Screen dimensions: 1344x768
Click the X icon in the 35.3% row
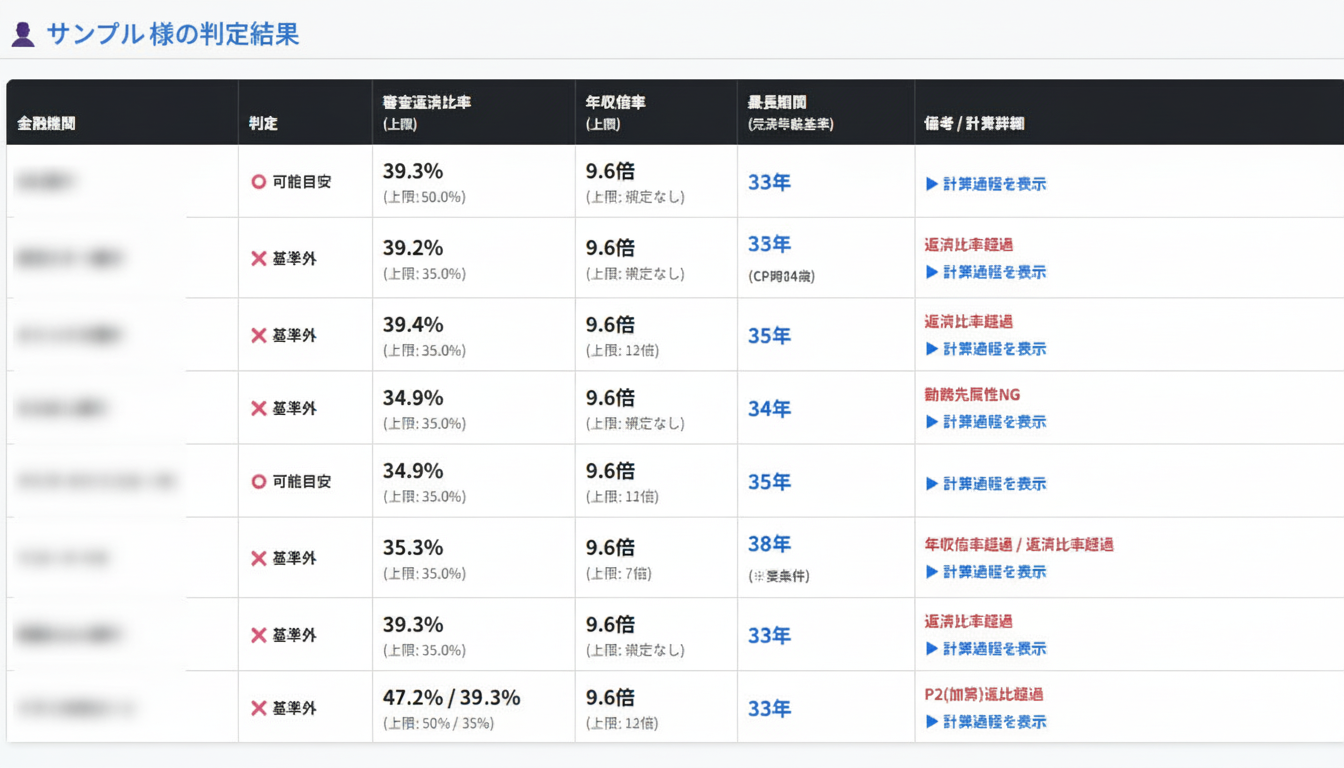pos(258,559)
